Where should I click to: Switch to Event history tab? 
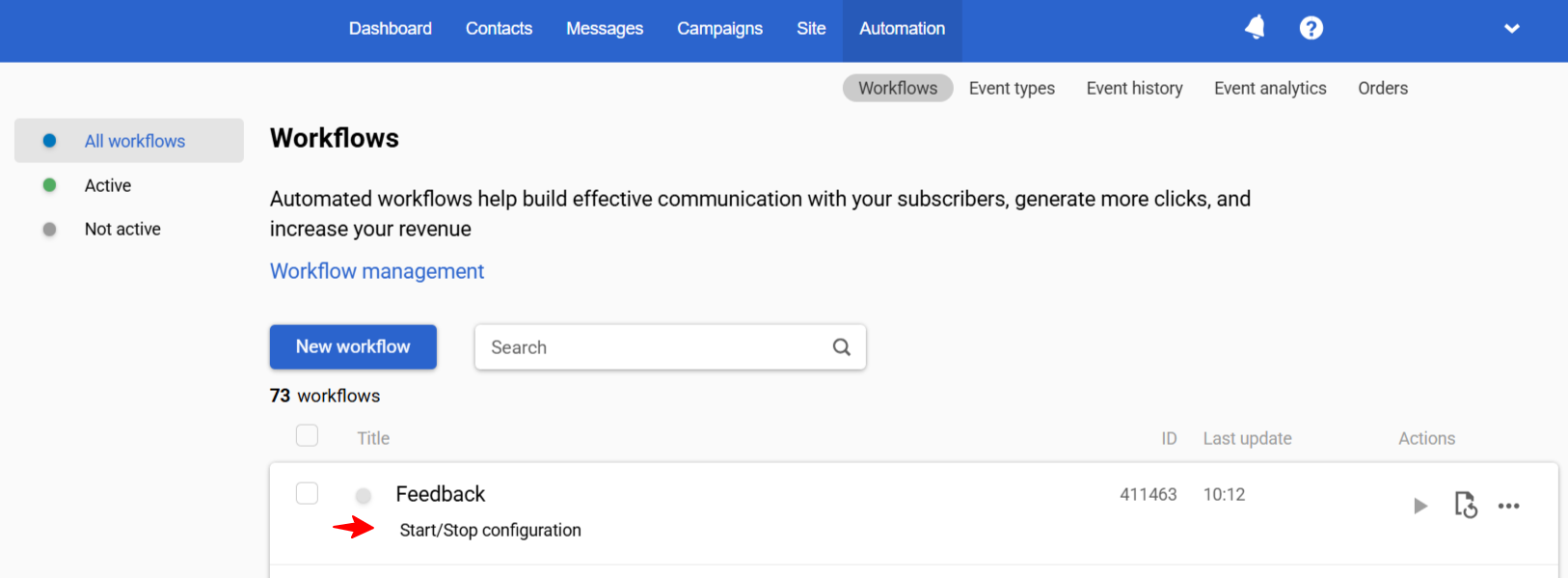click(x=1134, y=88)
